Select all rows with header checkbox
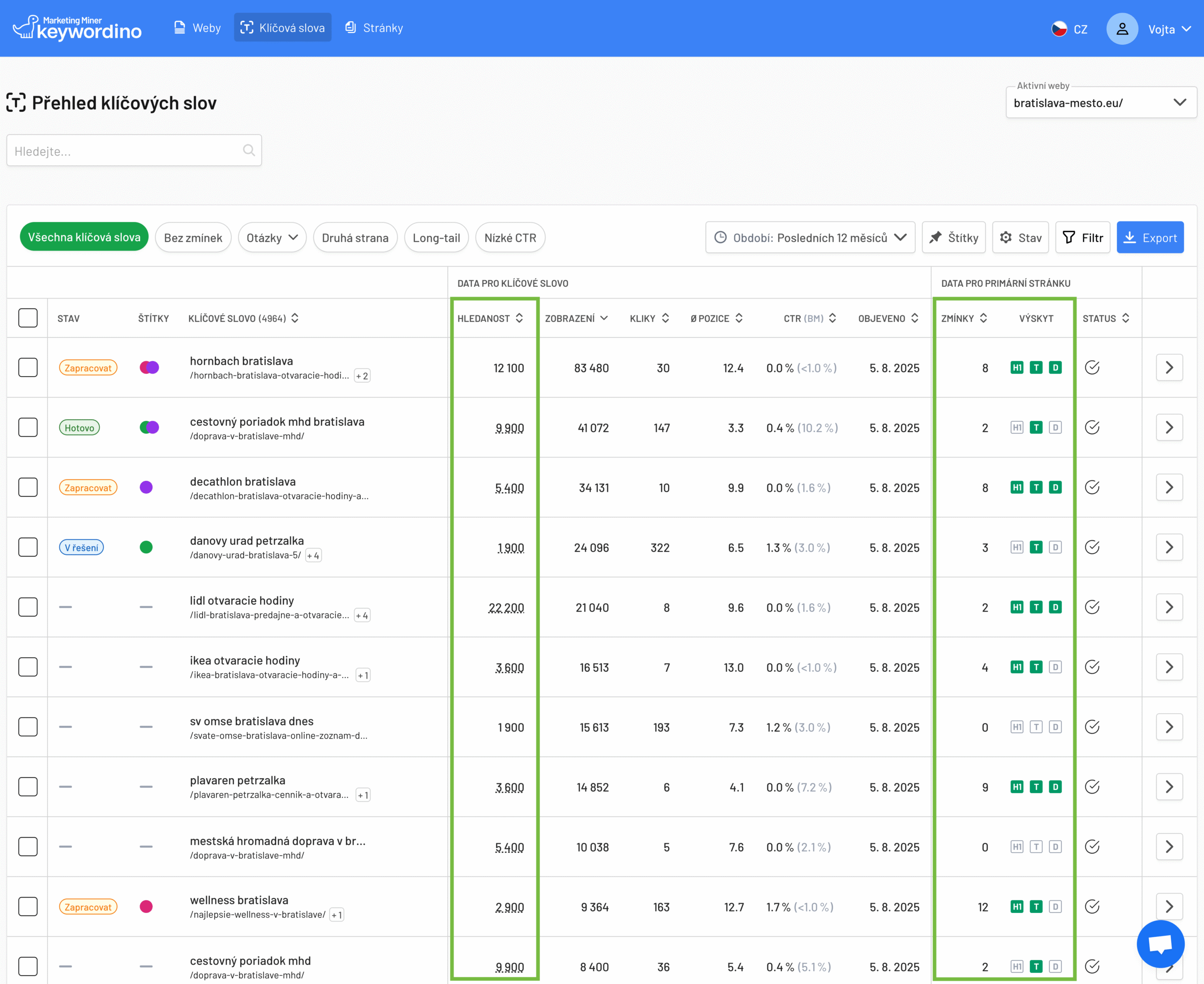Viewport: 1204px width, 984px height. coord(28,318)
